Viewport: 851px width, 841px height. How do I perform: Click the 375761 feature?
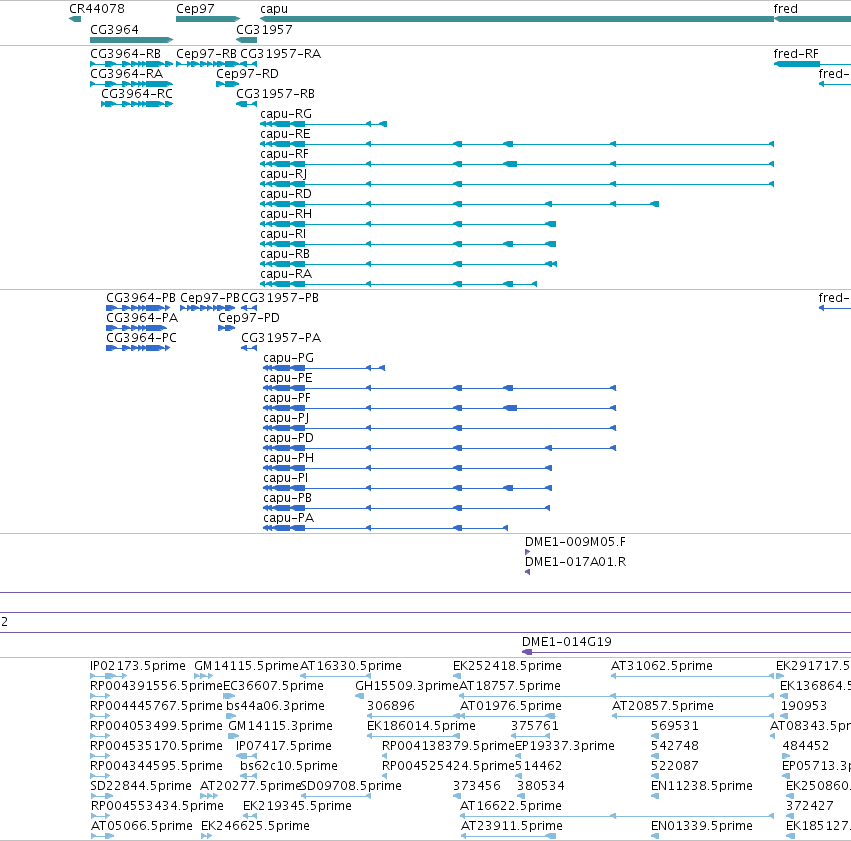pyautogui.click(x=530, y=736)
